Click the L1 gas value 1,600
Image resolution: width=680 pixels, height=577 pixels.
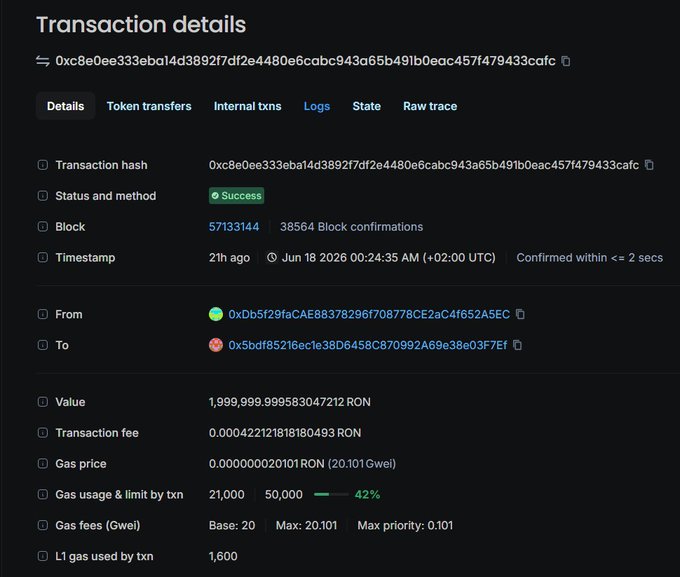223,556
